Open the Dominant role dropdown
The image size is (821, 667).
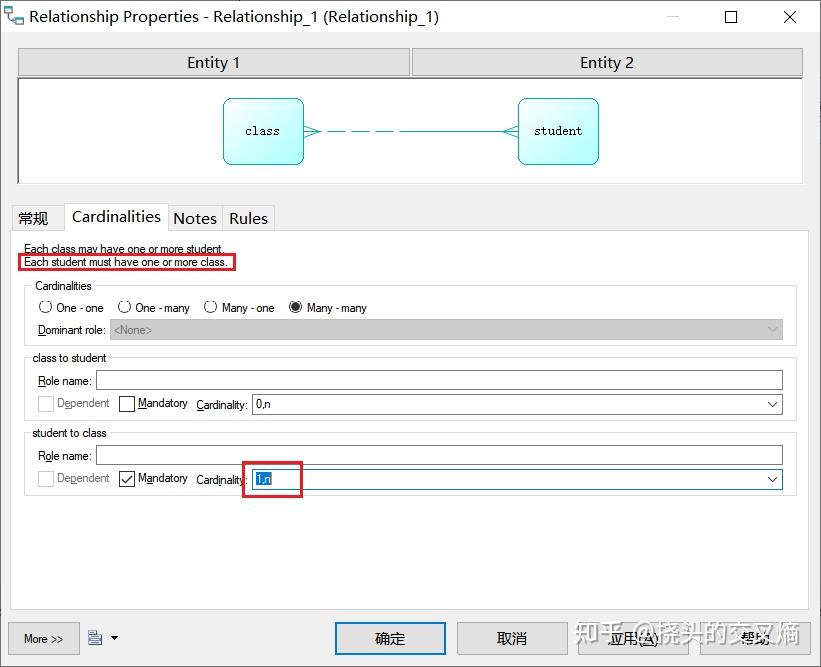pyautogui.click(x=771, y=329)
